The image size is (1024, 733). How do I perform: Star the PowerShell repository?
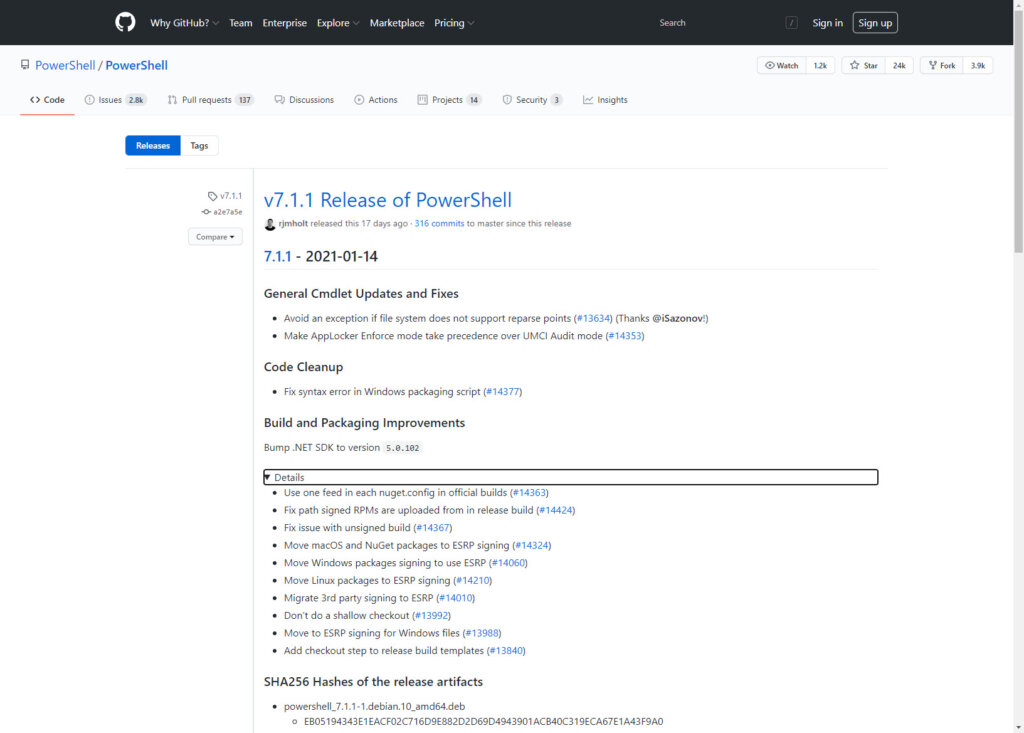coord(863,65)
